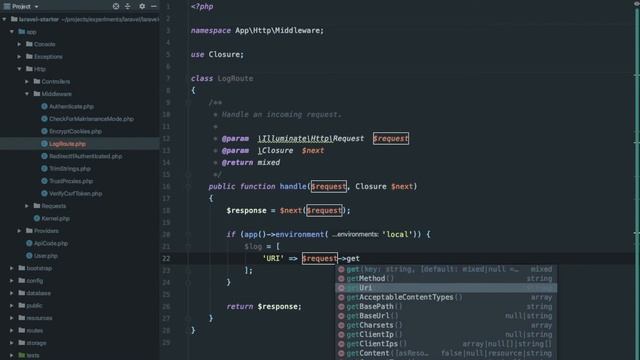Choose getBaseUrl() completion suggestion

coord(446,316)
